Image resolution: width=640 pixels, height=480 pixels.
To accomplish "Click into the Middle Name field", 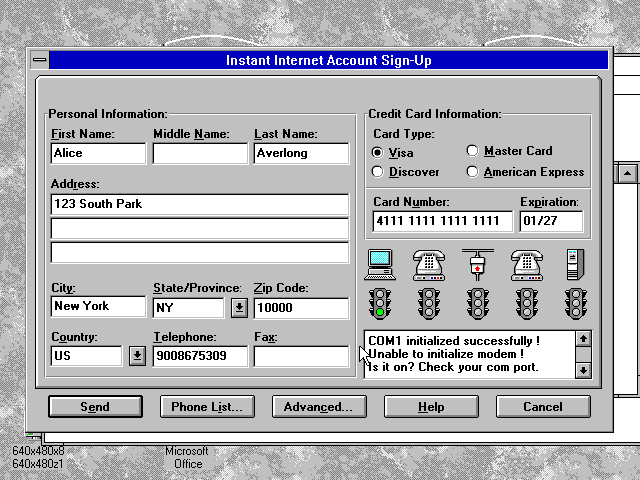I will point(200,153).
